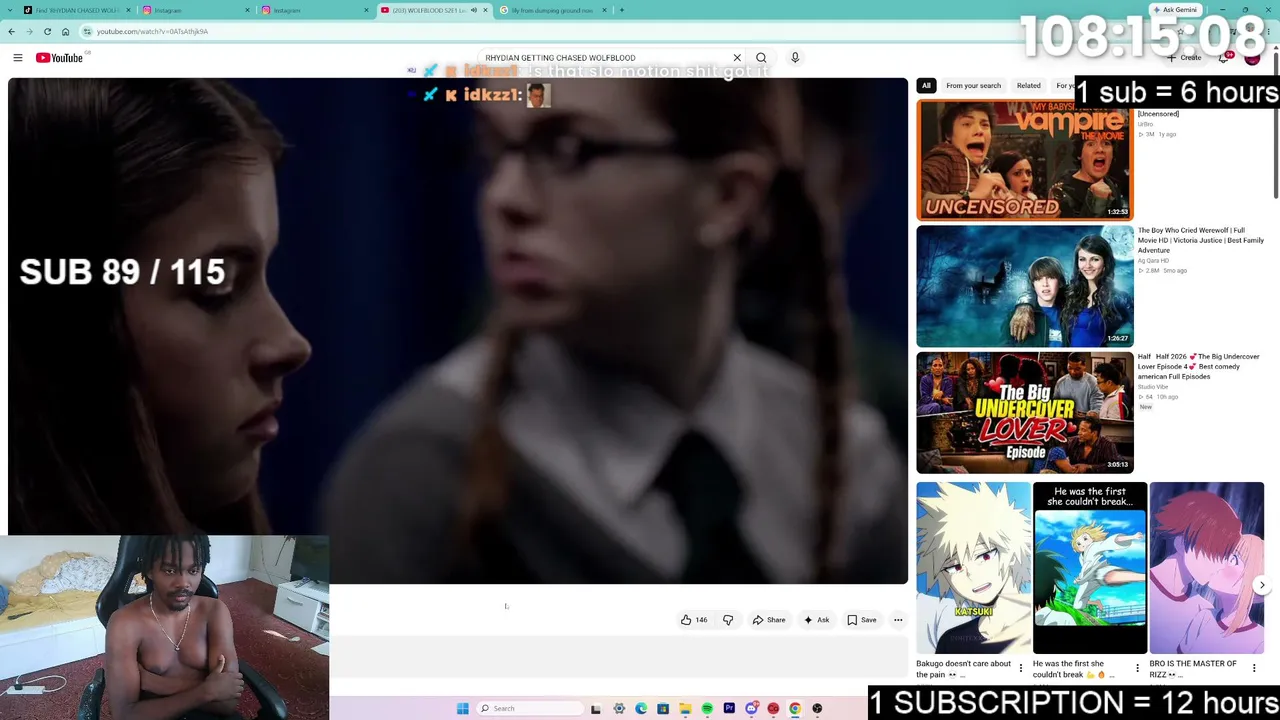Open the YouTube hamburger guide menu
Screen dimensions: 1280x720
pyautogui.click(x=18, y=58)
